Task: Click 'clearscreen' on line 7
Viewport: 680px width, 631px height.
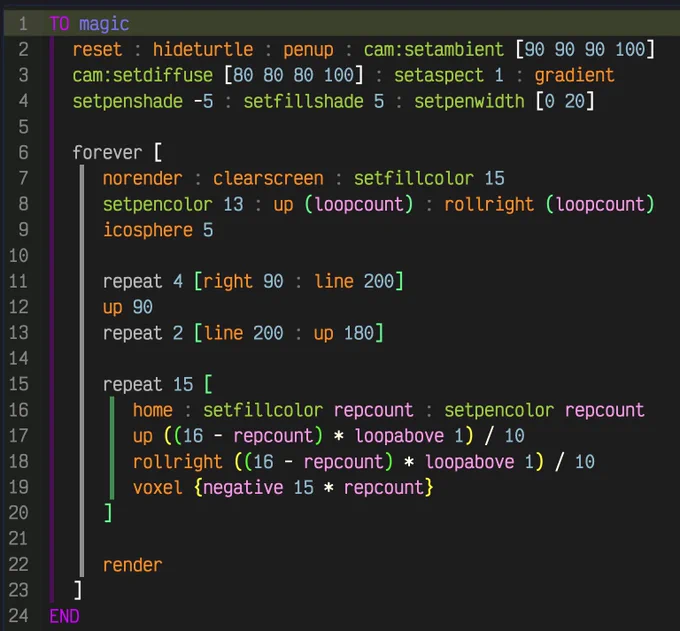Action: [268, 178]
